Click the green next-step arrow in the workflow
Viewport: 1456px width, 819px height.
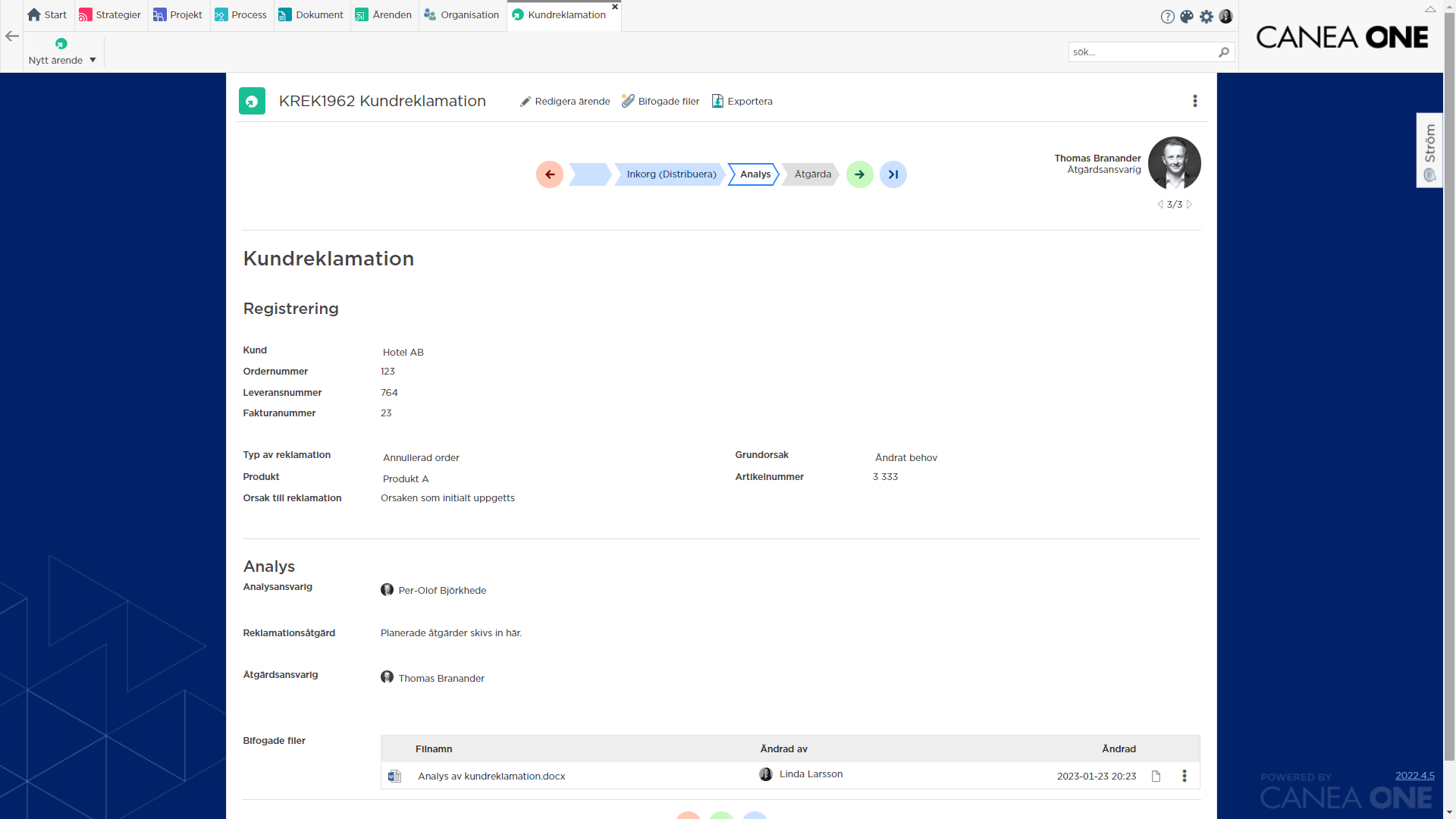[859, 174]
